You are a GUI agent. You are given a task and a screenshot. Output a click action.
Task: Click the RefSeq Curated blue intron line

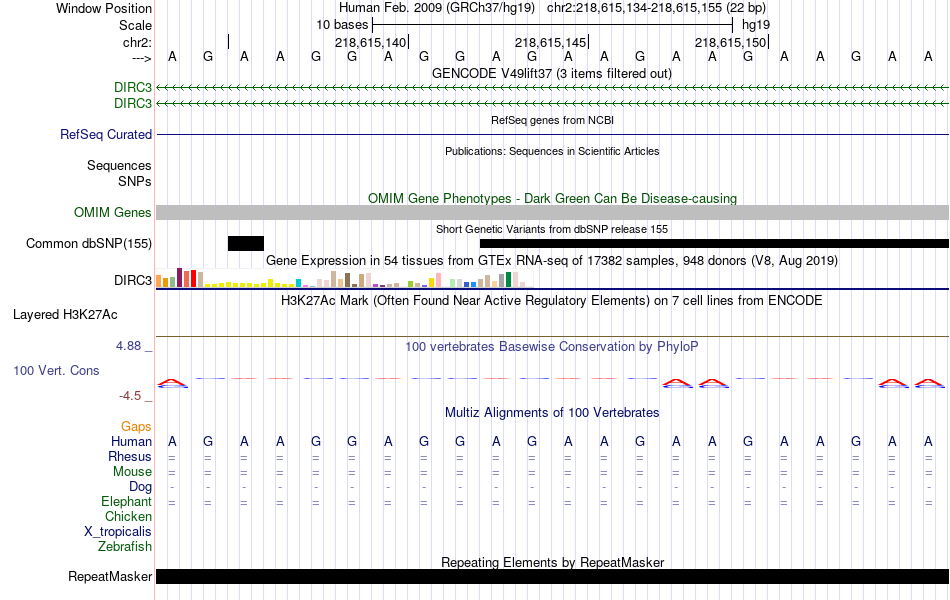[553, 135]
